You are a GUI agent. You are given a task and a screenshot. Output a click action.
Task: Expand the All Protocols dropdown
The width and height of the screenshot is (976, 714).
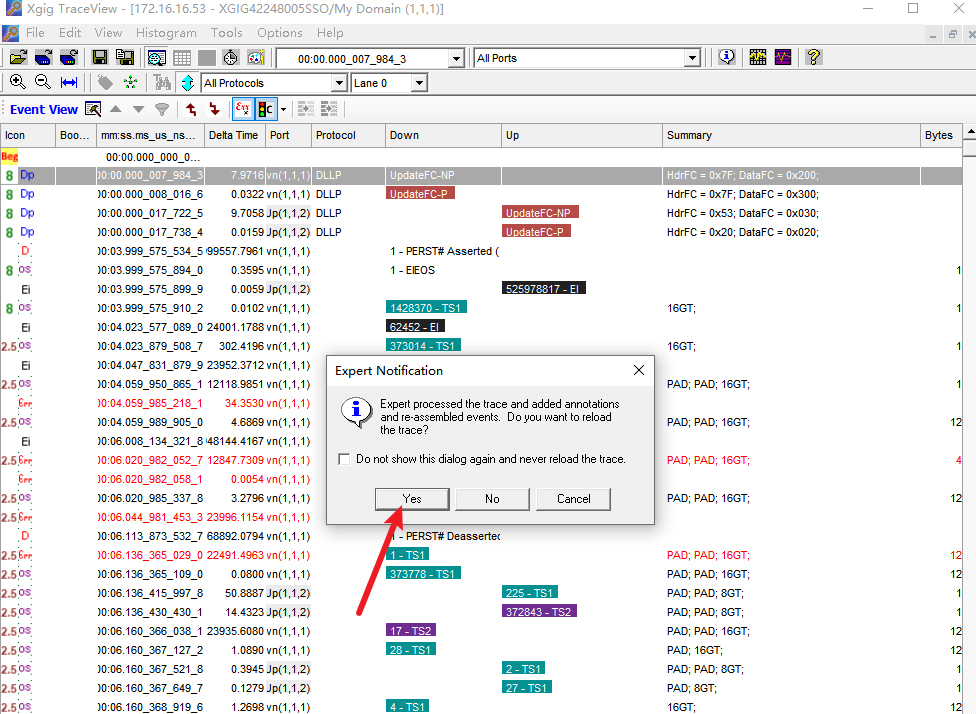[x=339, y=83]
